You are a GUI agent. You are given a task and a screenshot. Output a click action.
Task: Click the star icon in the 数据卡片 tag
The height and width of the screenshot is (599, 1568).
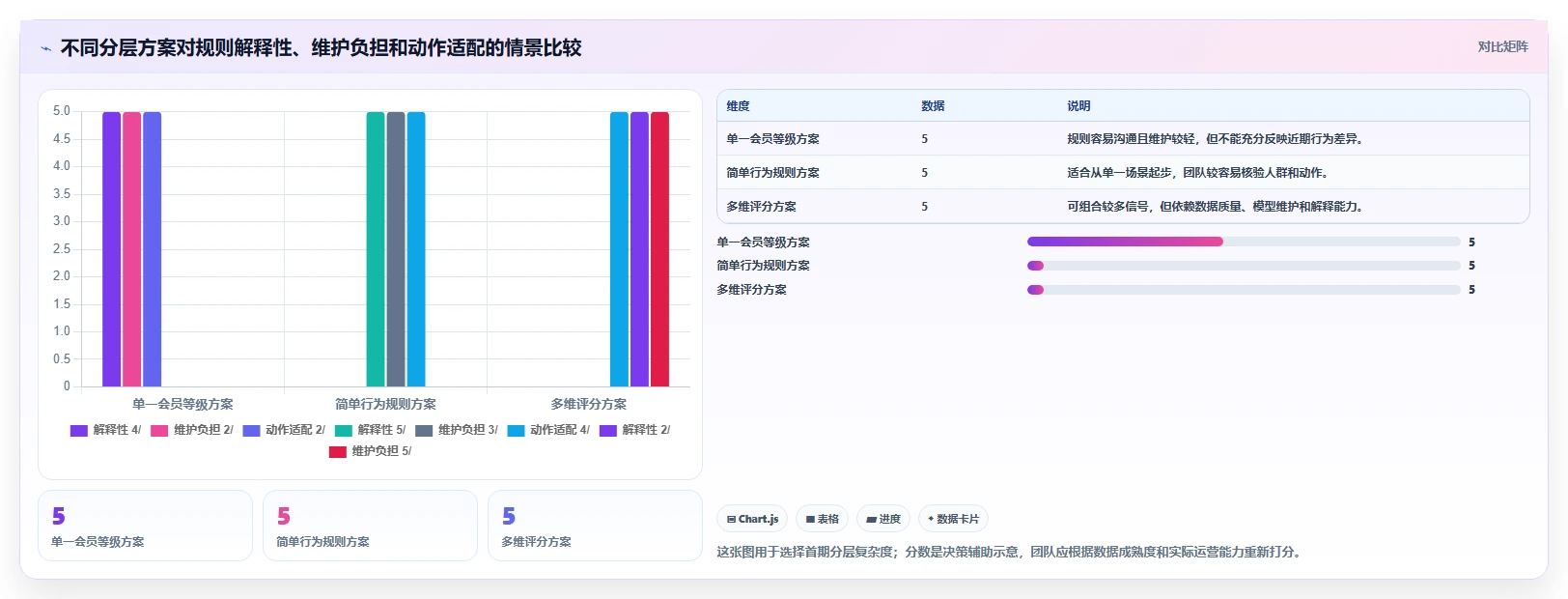click(x=931, y=519)
